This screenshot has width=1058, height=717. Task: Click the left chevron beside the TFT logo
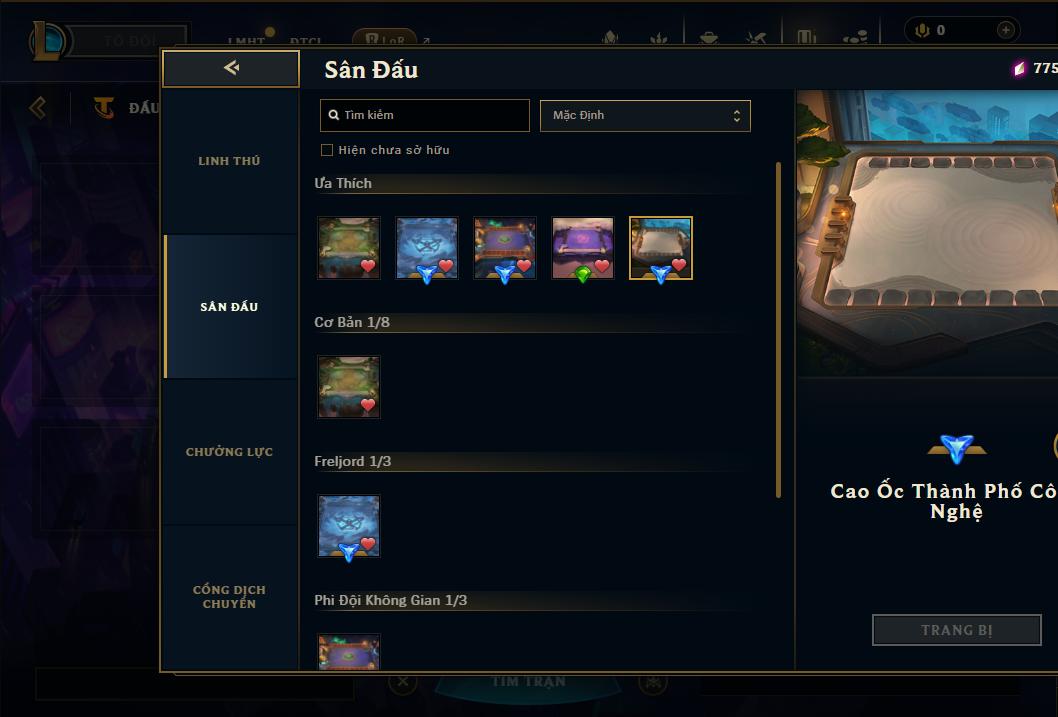tap(38, 107)
